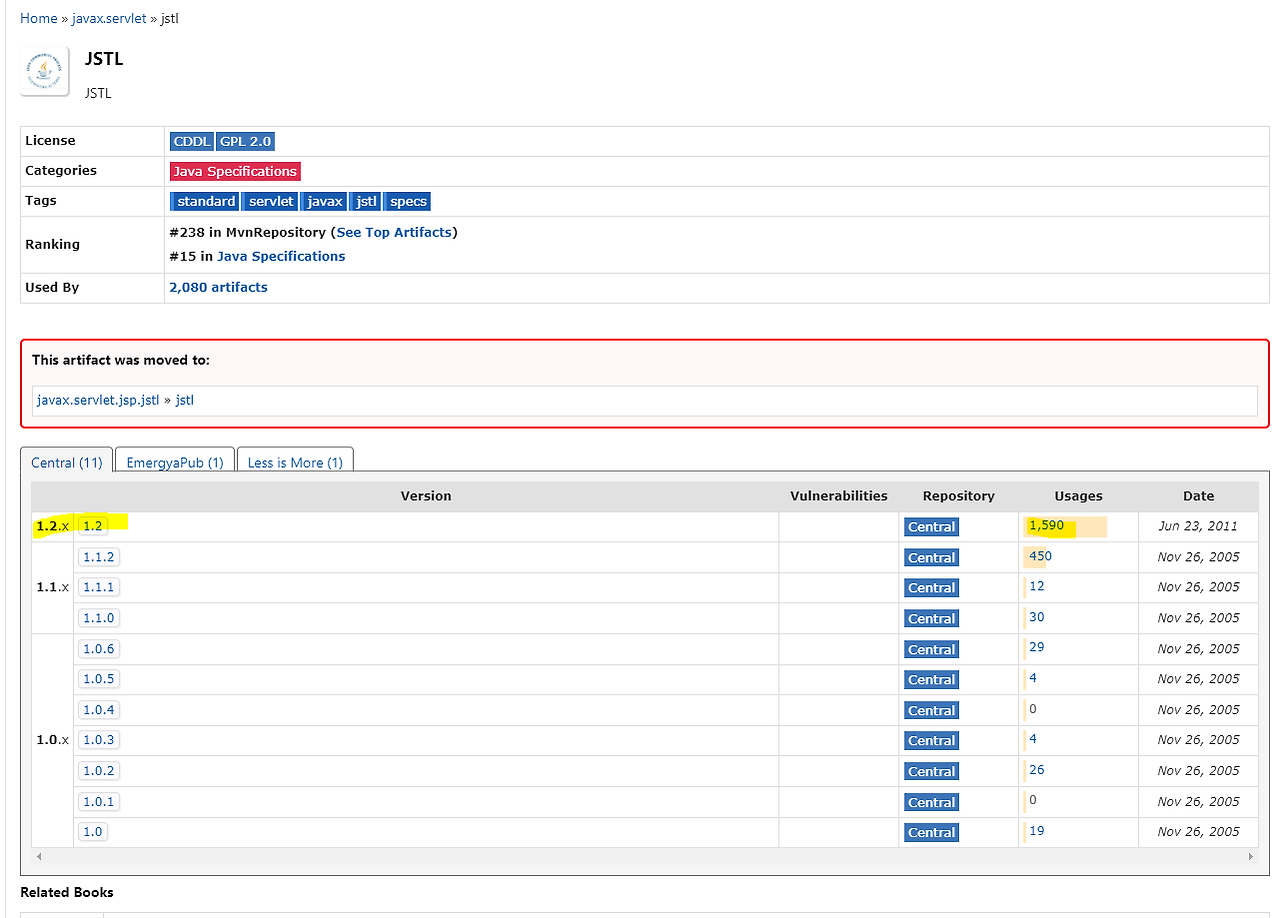Click Central badge in version 1.0.5 row
Image resolution: width=1280 pixels, height=918 pixels.
pos(931,680)
